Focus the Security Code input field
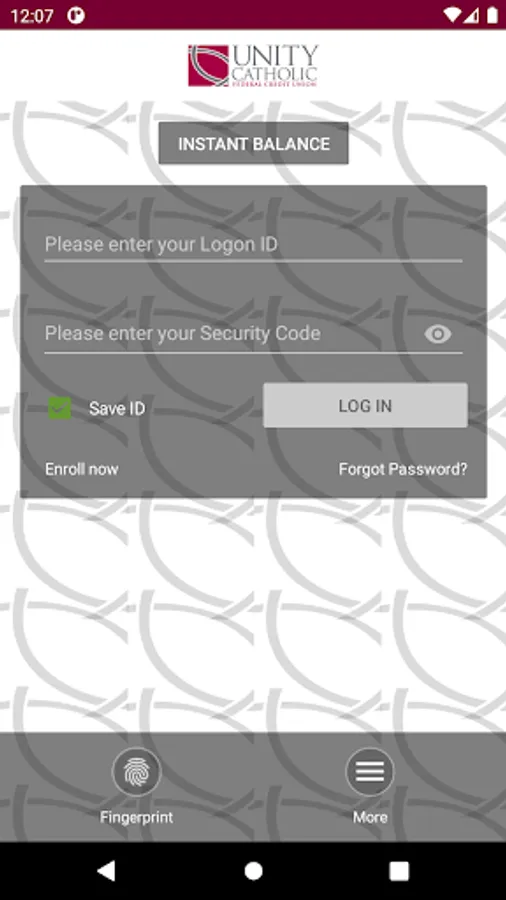 tap(232, 334)
